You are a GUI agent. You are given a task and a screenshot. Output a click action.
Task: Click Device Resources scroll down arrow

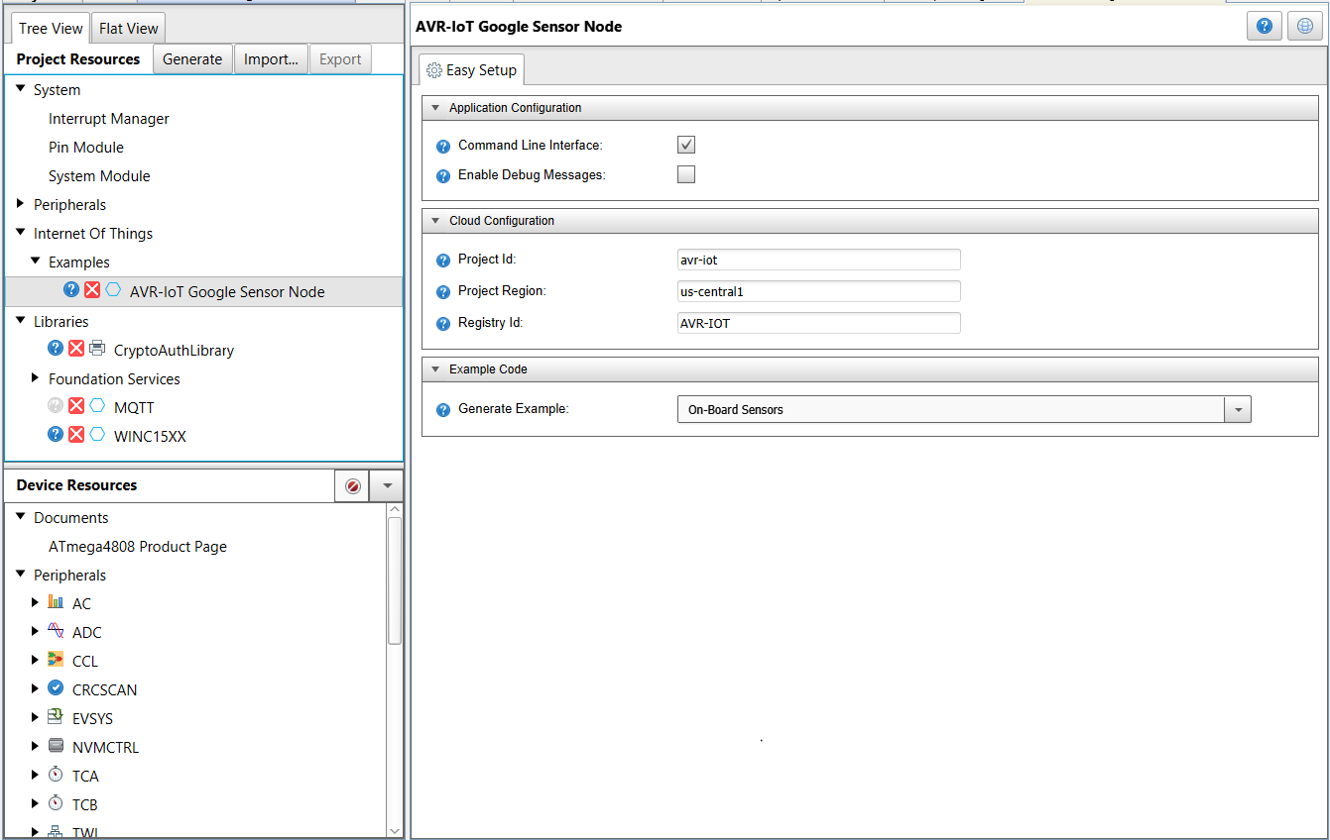click(395, 829)
